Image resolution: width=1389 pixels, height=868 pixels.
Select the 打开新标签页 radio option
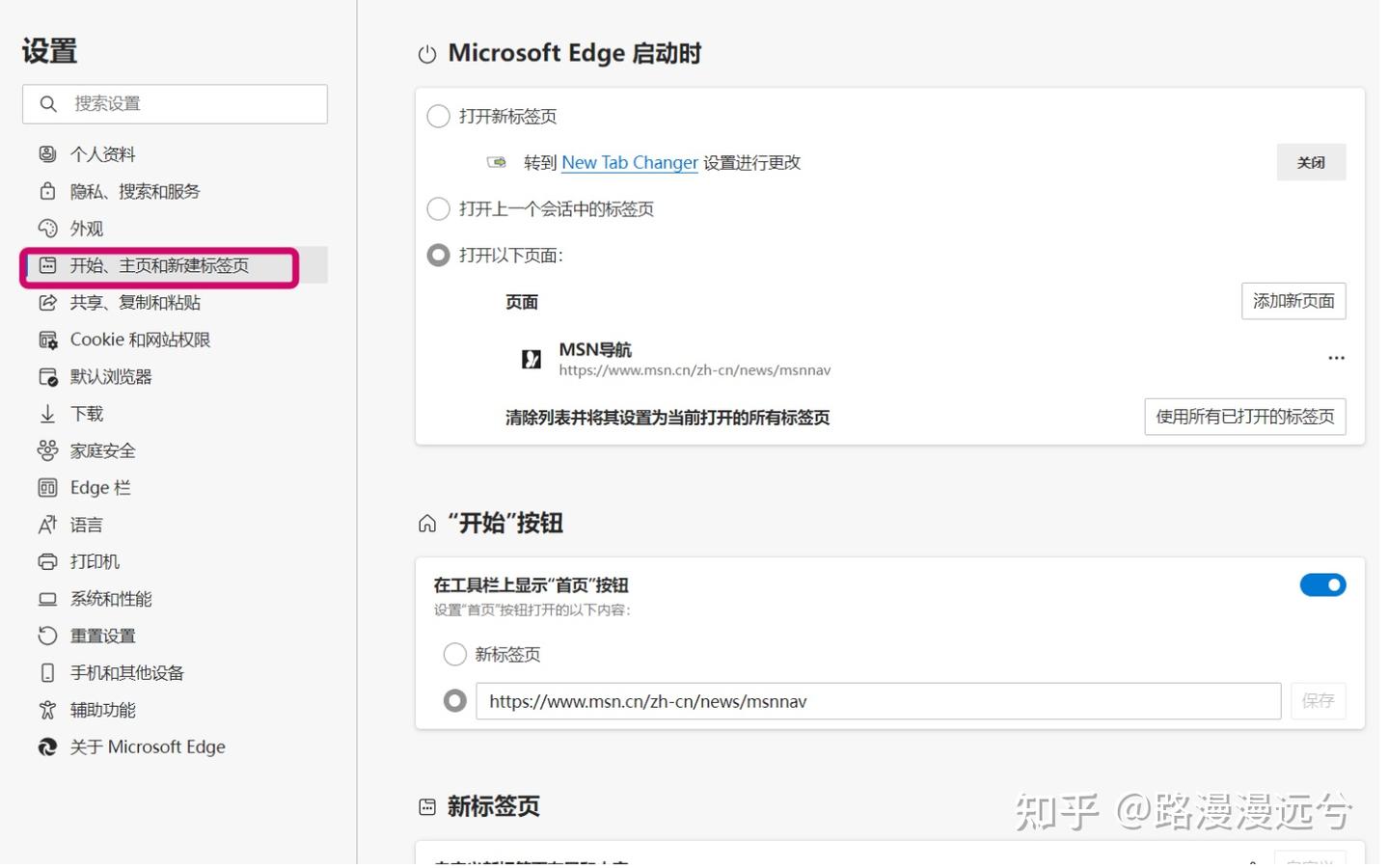pos(438,116)
